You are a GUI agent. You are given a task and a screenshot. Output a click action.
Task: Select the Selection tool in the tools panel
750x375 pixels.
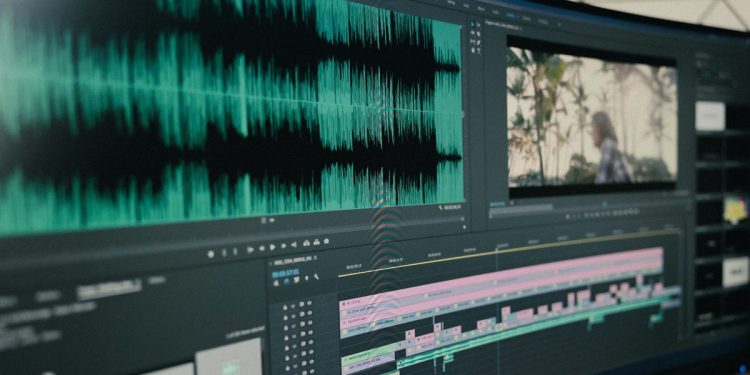point(473,24)
